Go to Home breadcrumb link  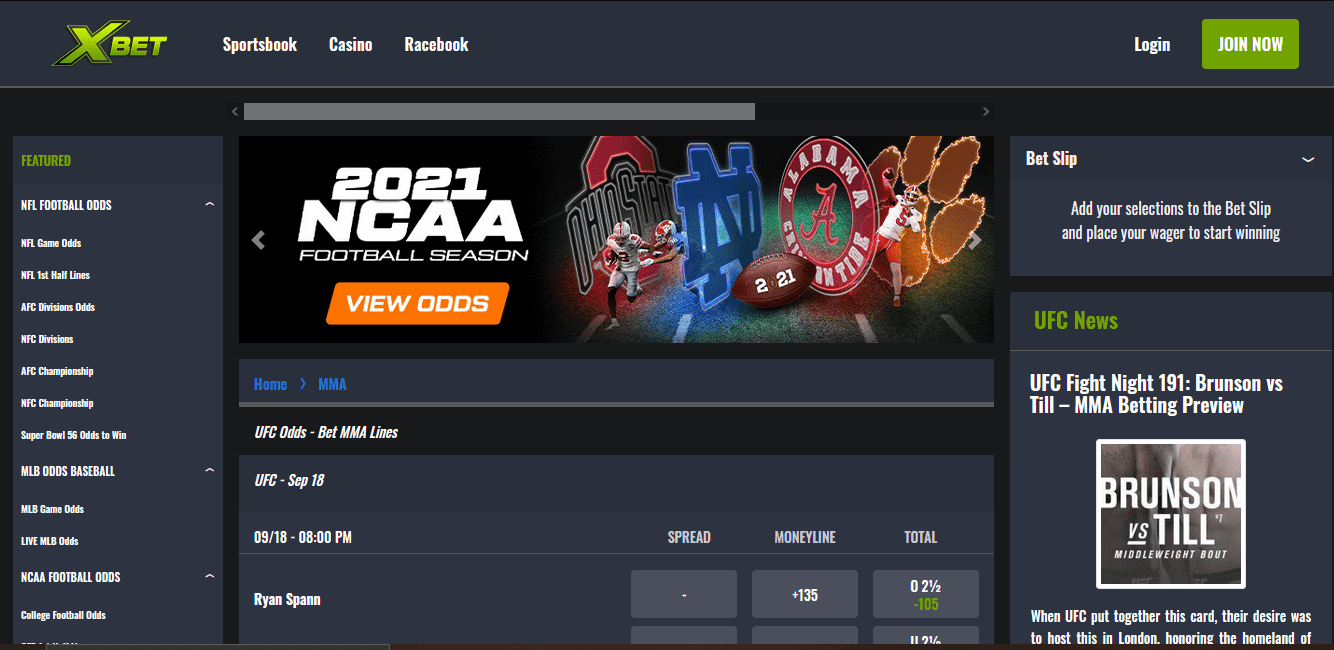point(270,384)
